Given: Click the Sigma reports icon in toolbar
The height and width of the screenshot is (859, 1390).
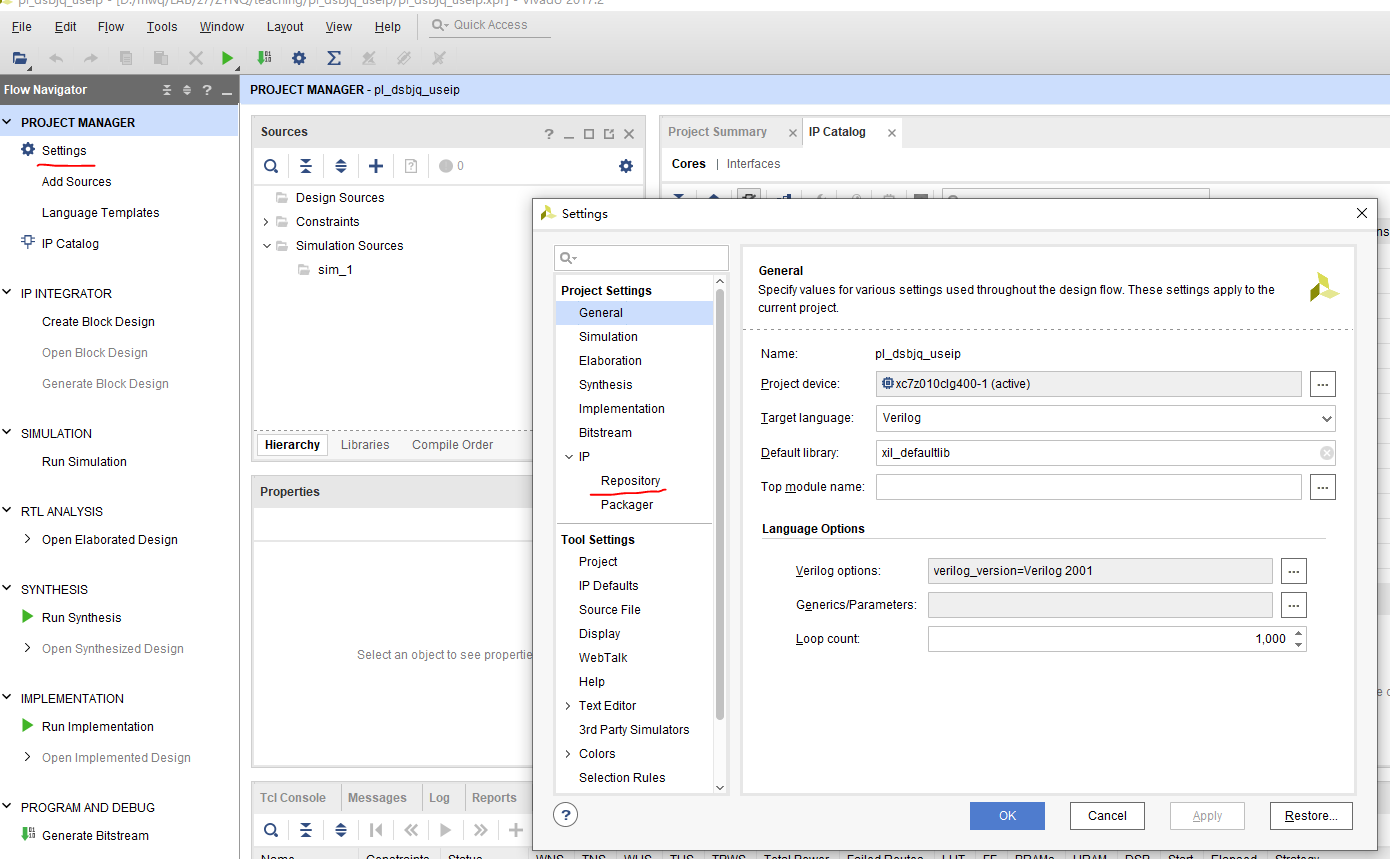Looking at the screenshot, I should (334, 58).
